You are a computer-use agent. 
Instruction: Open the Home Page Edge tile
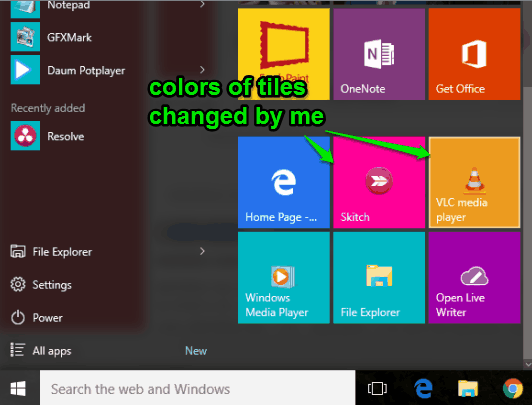(284, 182)
